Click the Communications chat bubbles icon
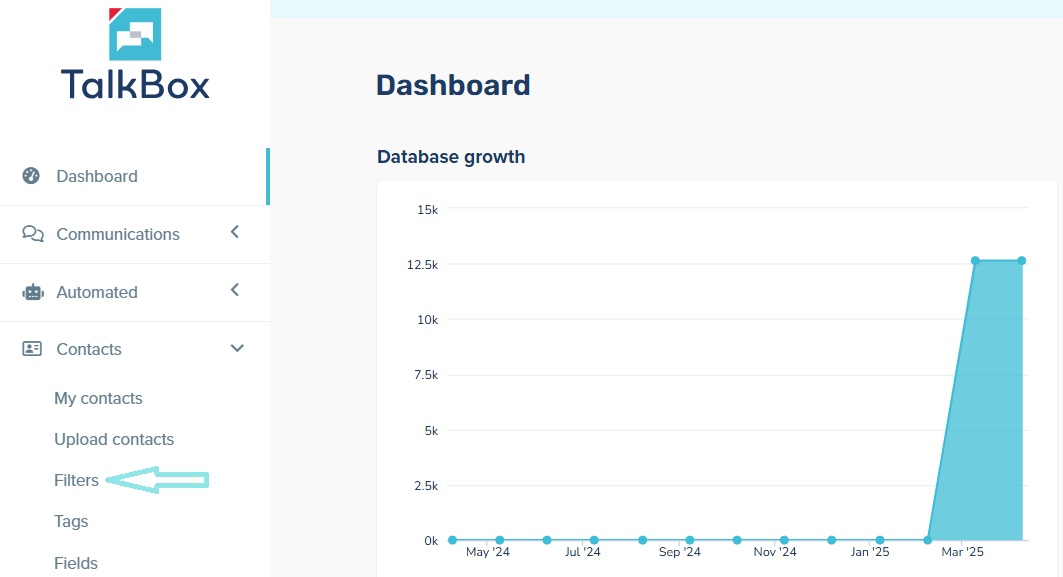This screenshot has width=1063, height=577. click(32, 234)
